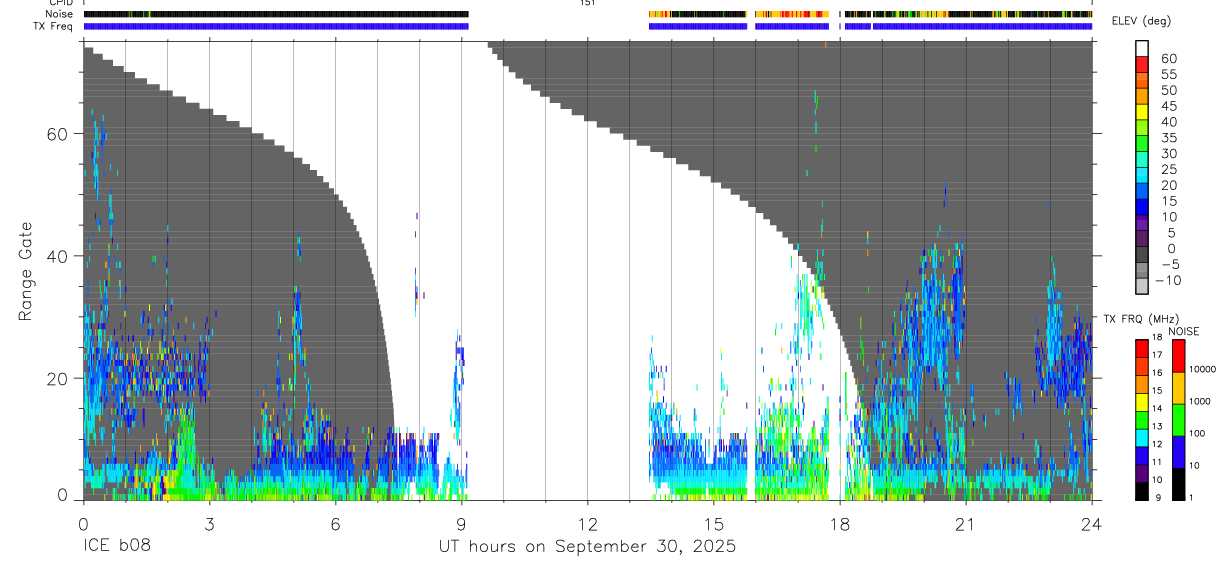Image resolution: width=1228 pixels, height=567 pixels.
Task: Click the cyan segment of ELEV colorbar
Action: pos(1142,175)
